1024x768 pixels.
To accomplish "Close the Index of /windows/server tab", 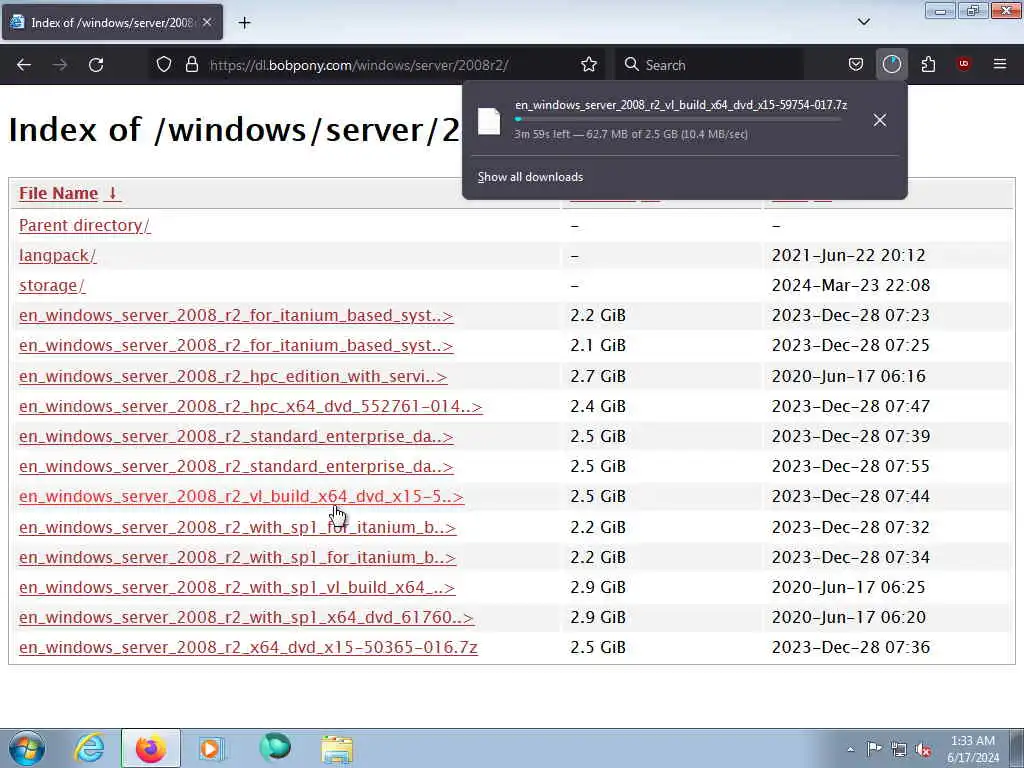I will (x=207, y=22).
